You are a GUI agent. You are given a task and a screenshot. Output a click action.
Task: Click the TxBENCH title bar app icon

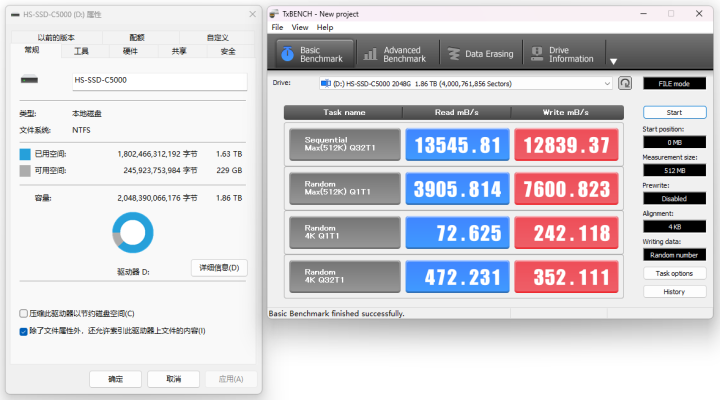[x=274, y=14]
